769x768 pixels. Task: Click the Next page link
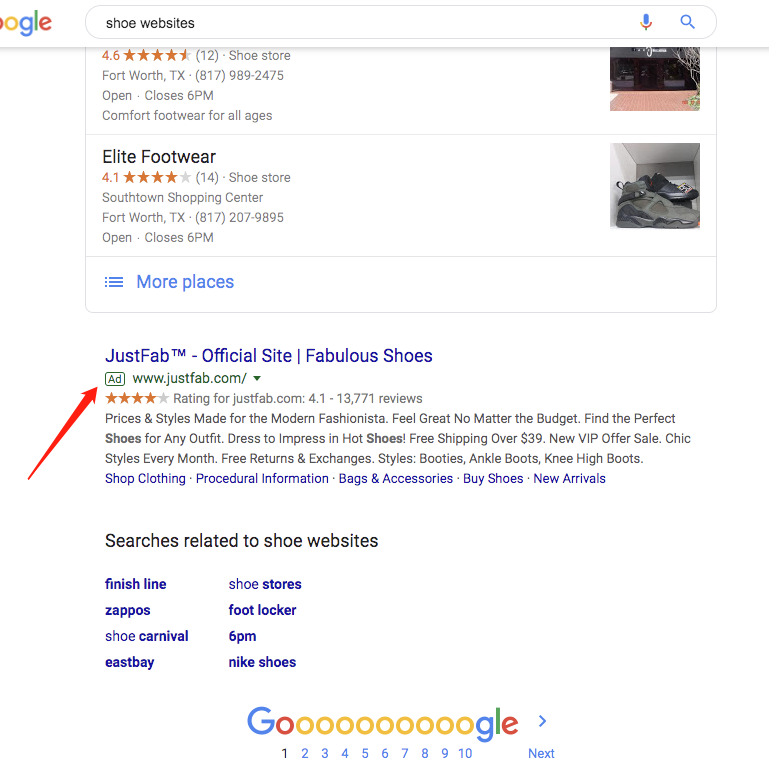click(x=541, y=753)
